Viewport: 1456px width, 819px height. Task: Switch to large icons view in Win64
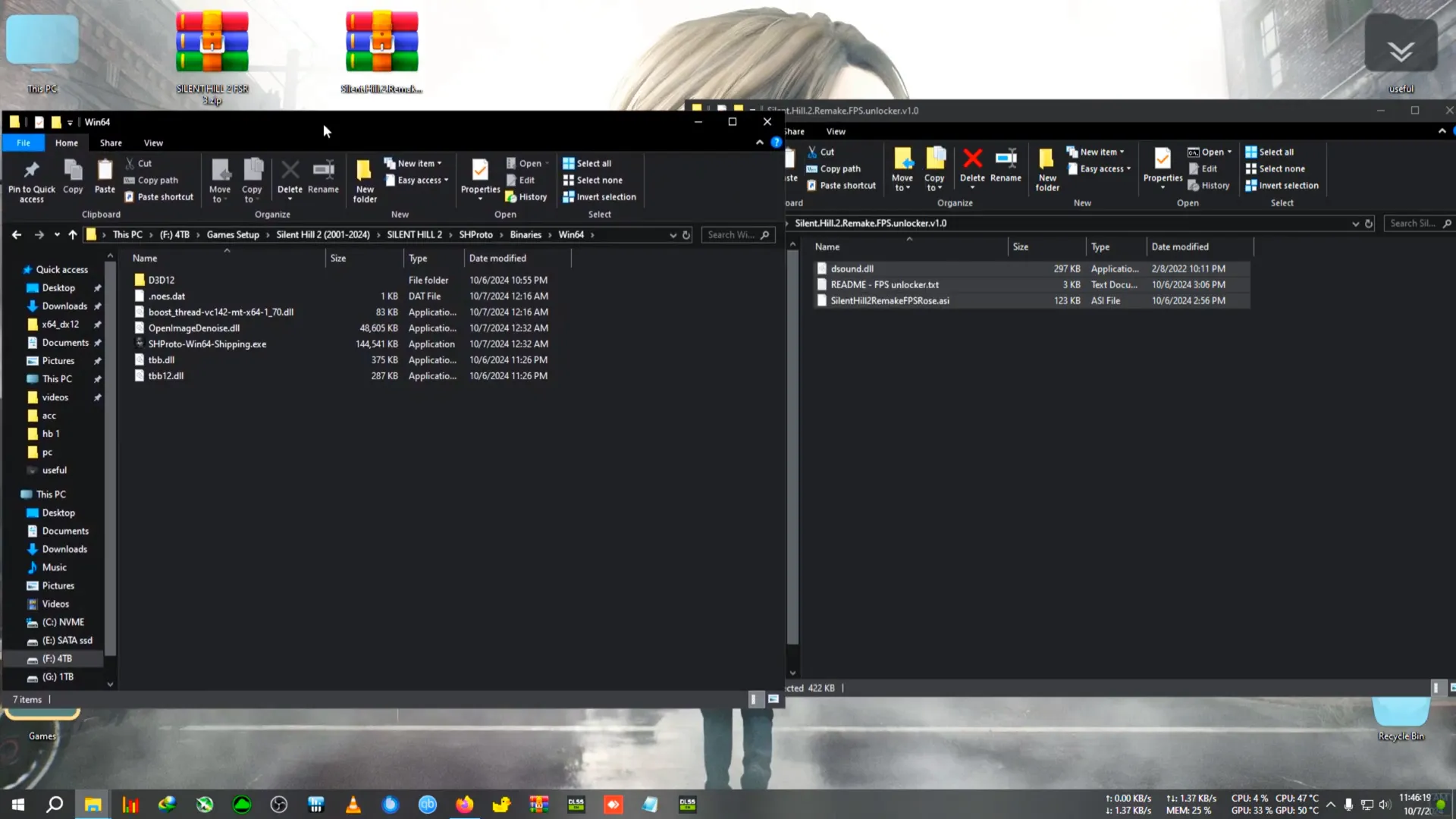coord(773,699)
